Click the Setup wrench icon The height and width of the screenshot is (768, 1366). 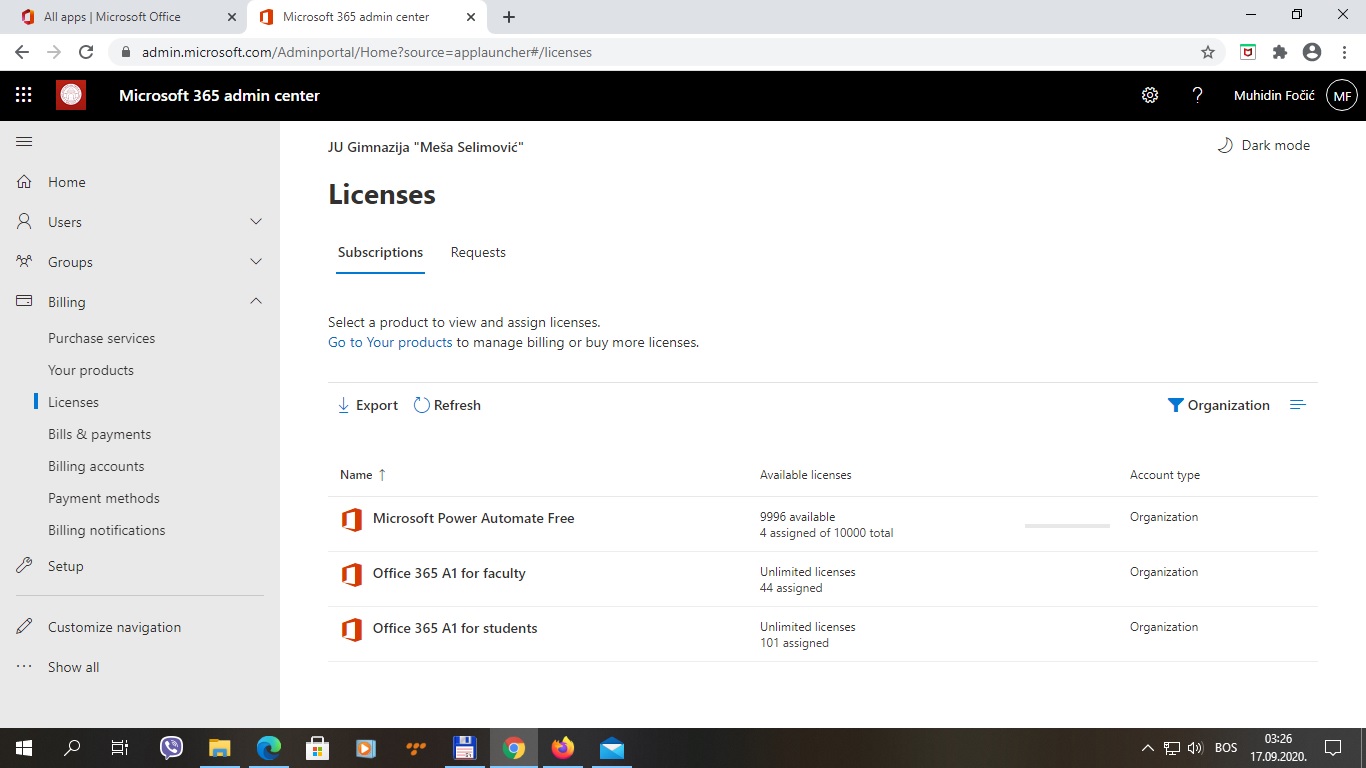tap(25, 566)
